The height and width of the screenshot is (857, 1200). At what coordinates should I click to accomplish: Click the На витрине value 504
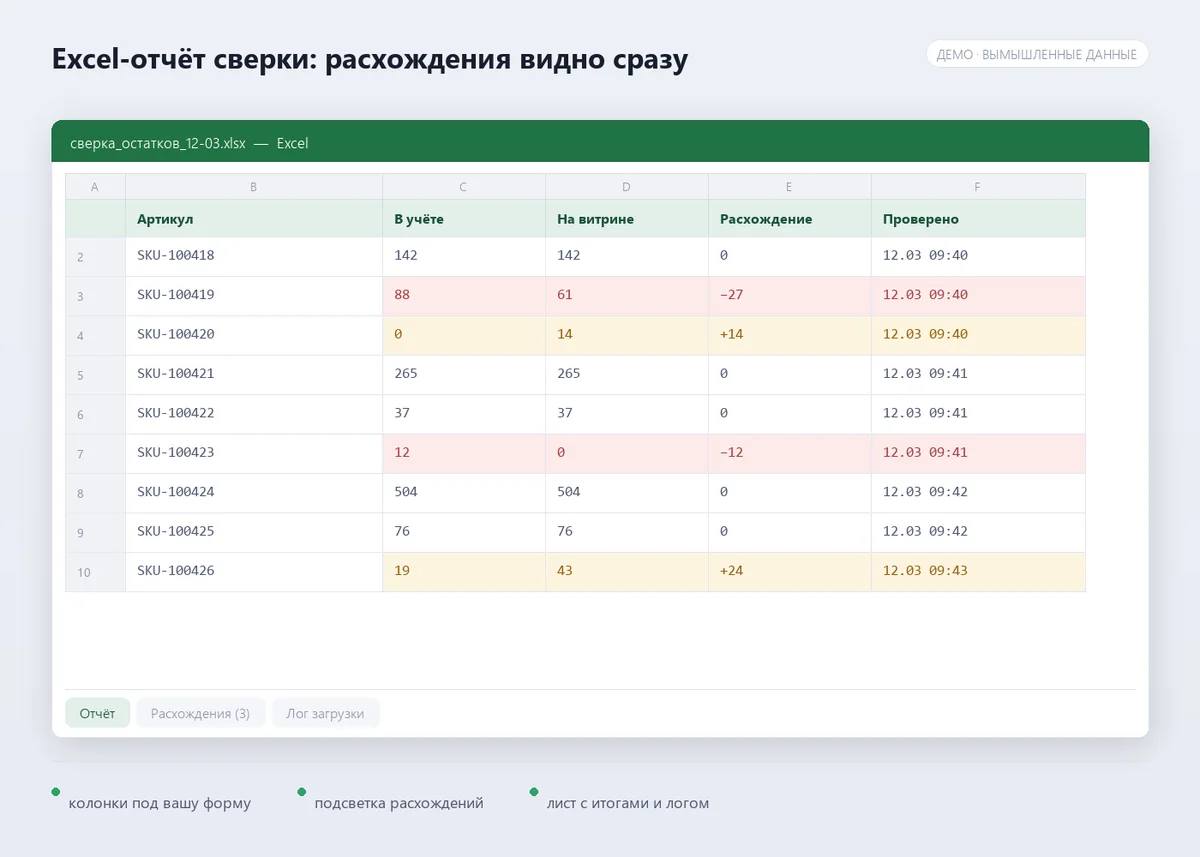click(627, 493)
